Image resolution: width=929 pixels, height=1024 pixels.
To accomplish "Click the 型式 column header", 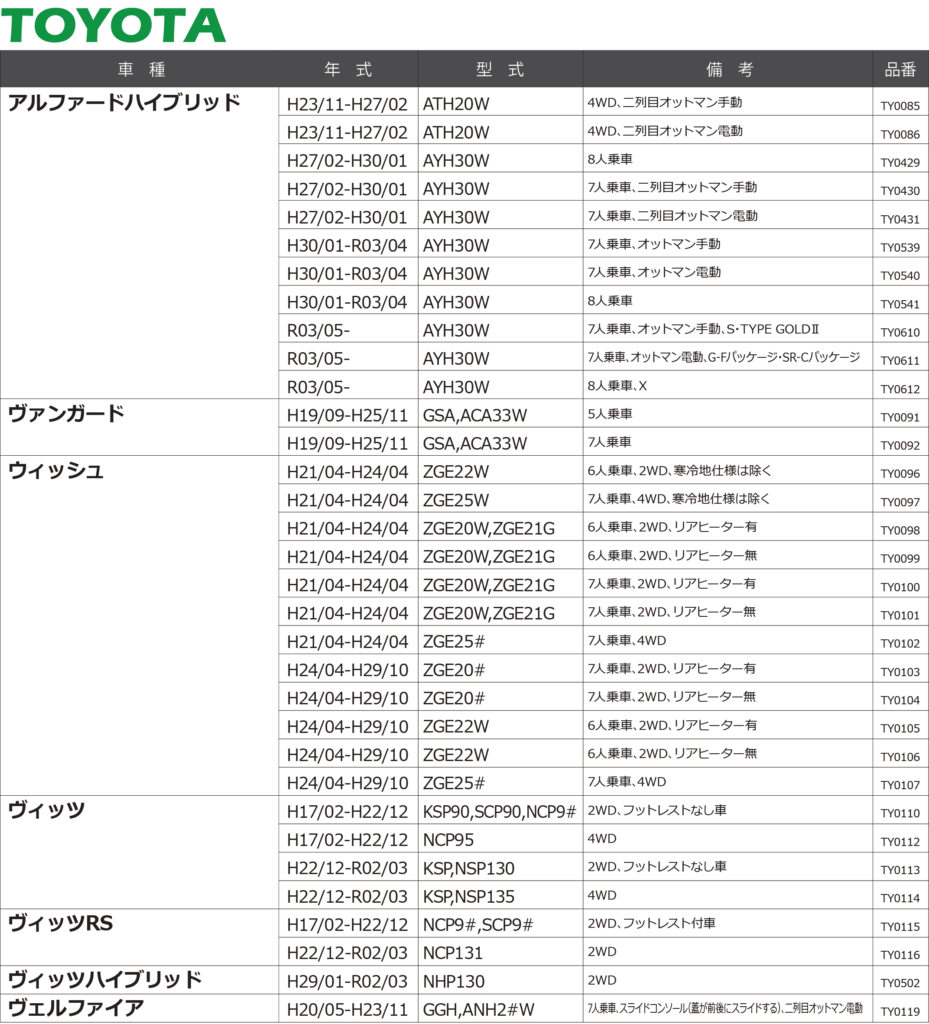I will pos(500,69).
